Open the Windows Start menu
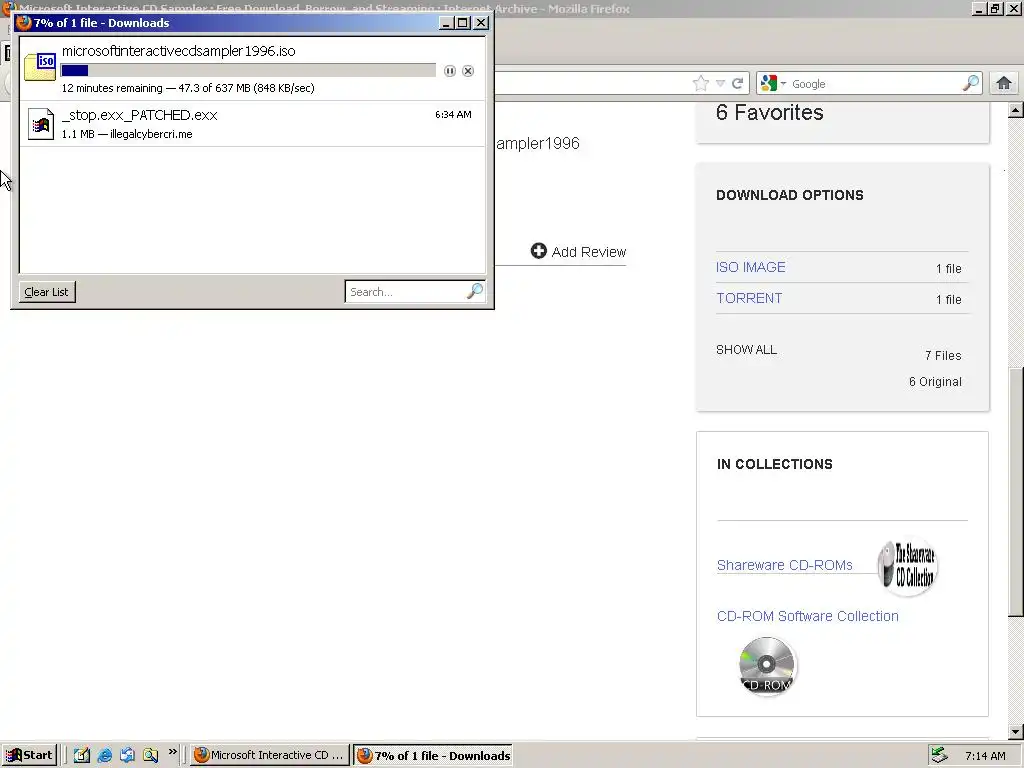Image resolution: width=1024 pixels, height=768 pixels. (x=29, y=755)
